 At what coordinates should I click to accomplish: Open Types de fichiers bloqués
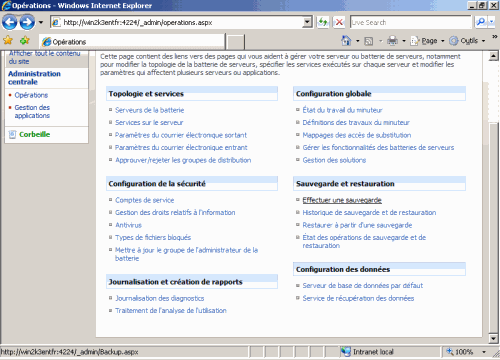(x=153, y=237)
